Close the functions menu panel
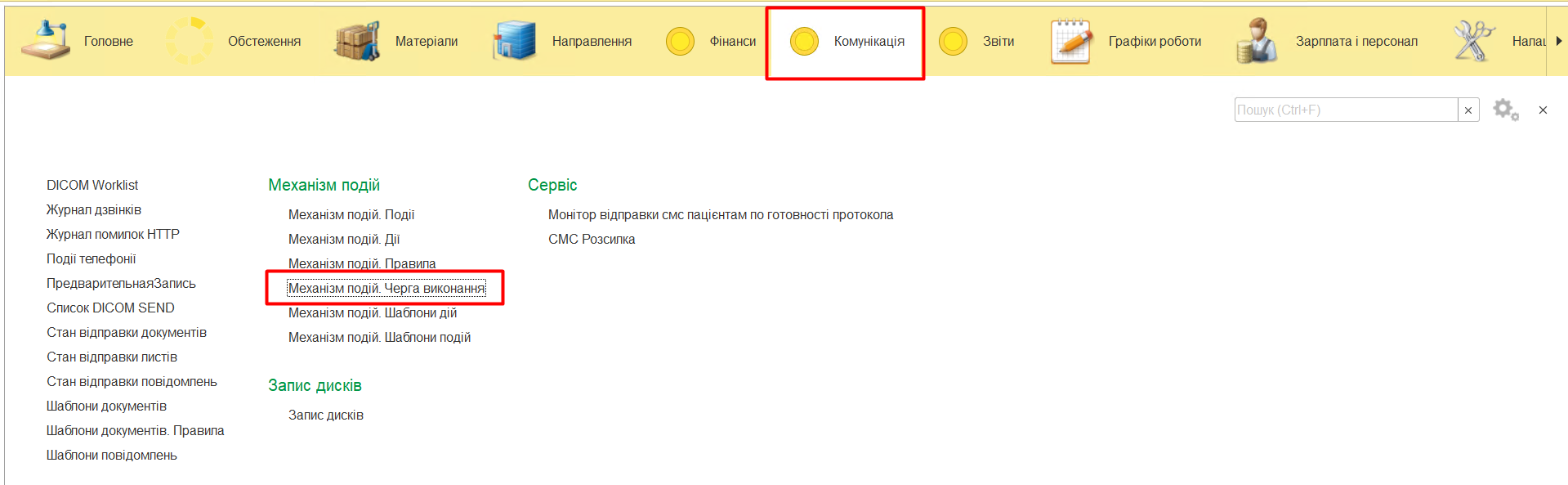The height and width of the screenshot is (485, 1568). (x=1543, y=110)
